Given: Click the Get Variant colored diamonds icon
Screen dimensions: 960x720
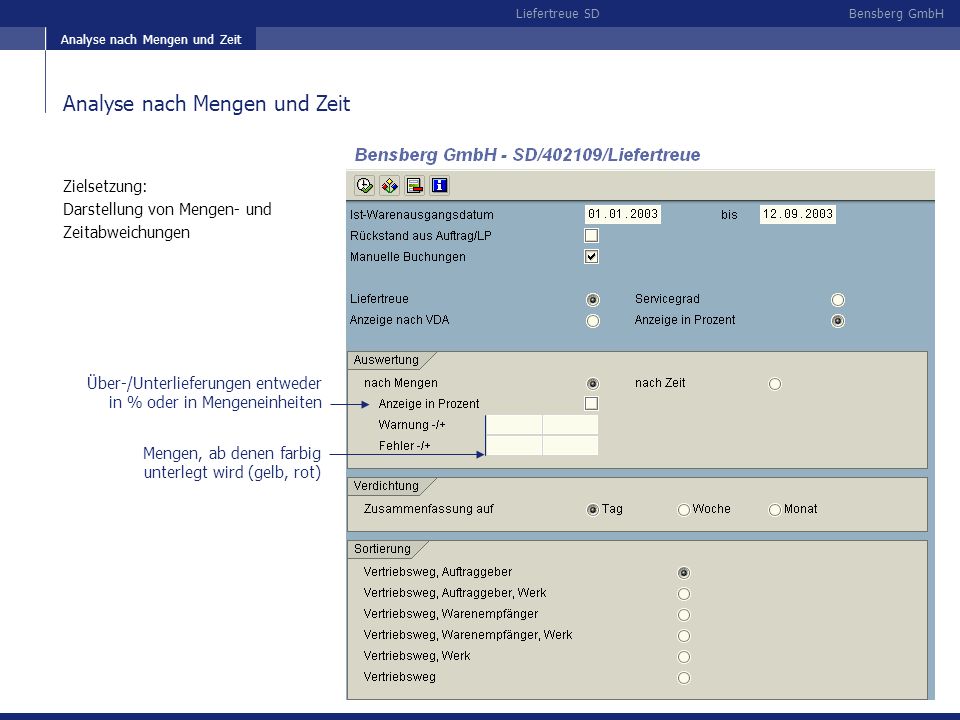Looking at the screenshot, I should click(x=389, y=186).
